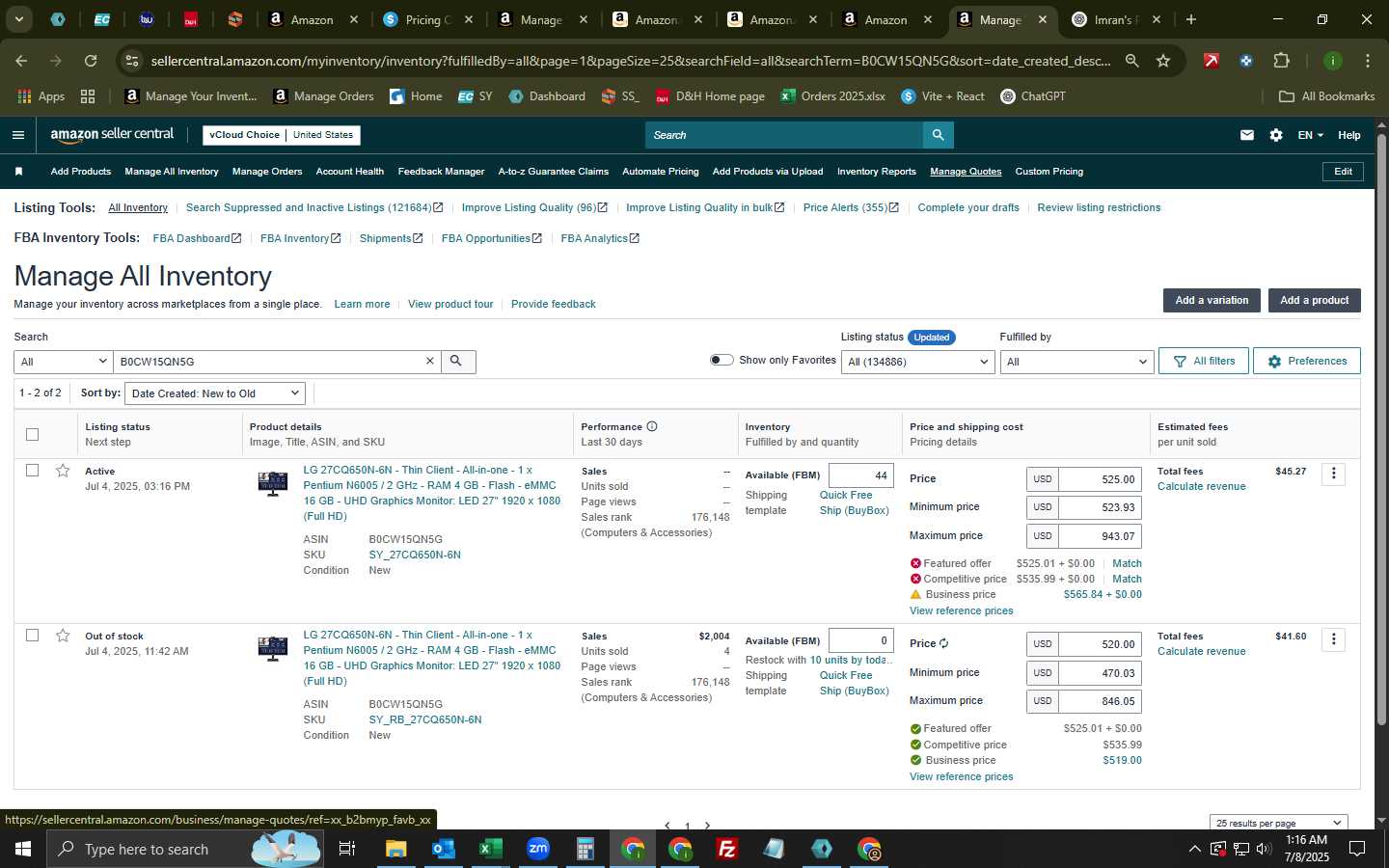Screen dimensions: 1389x868
Task: Open the All filters button
Action: tap(1204, 361)
